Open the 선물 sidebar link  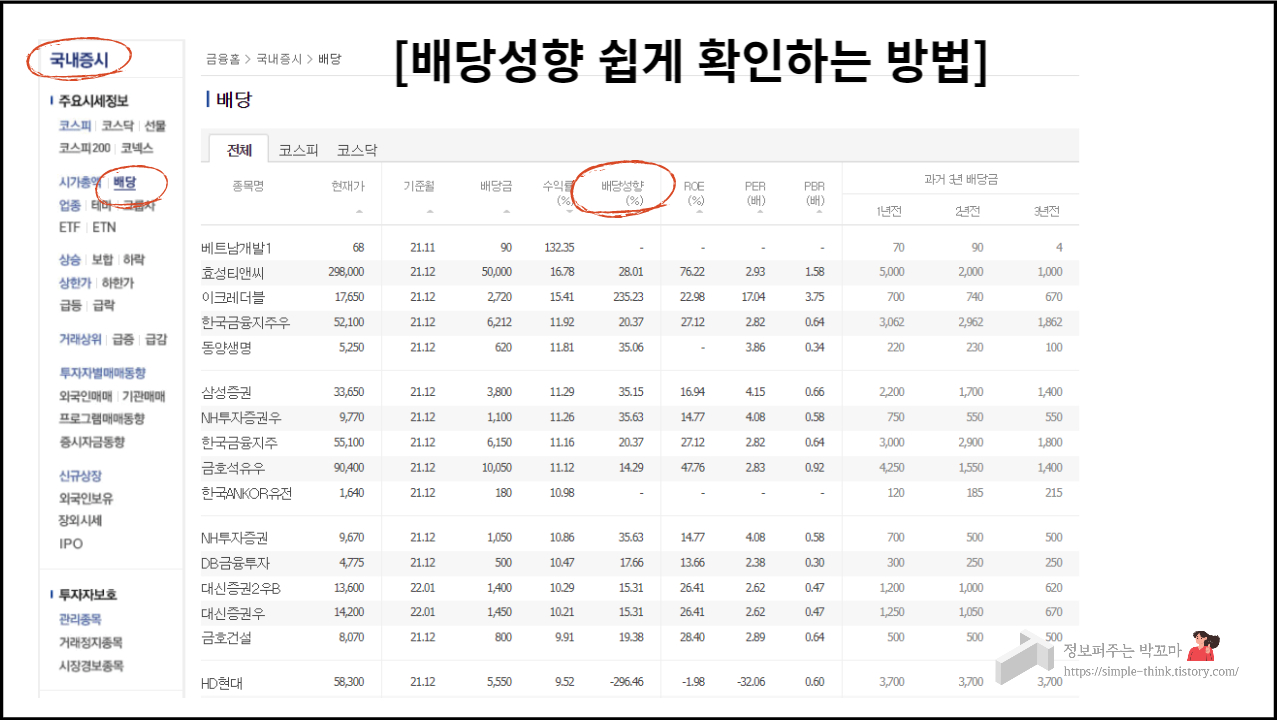(155, 126)
